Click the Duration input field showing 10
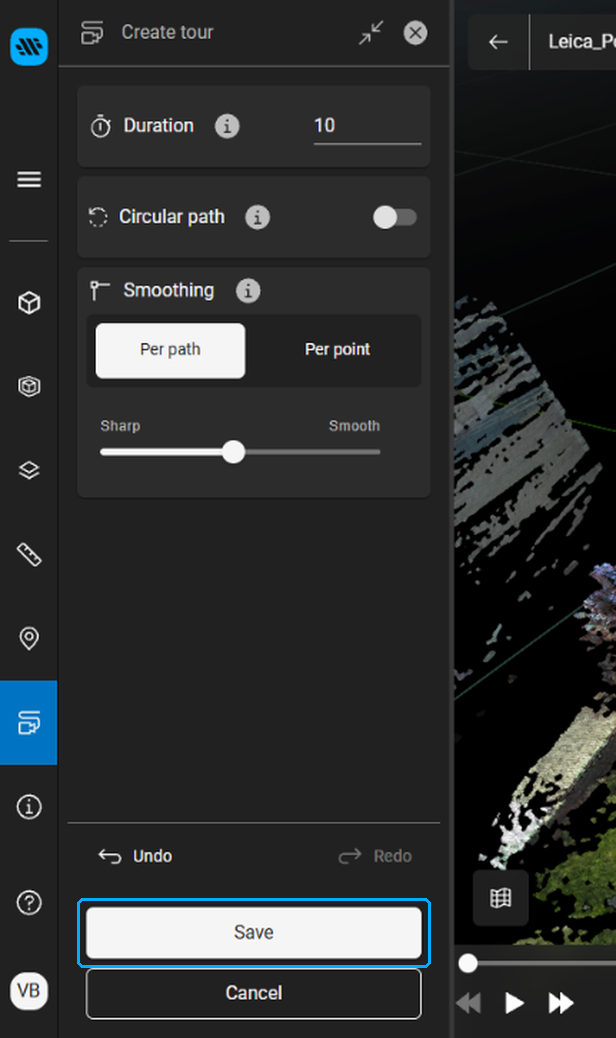The image size is (616, 1038). pyautogui.click(x=367, y=126)
